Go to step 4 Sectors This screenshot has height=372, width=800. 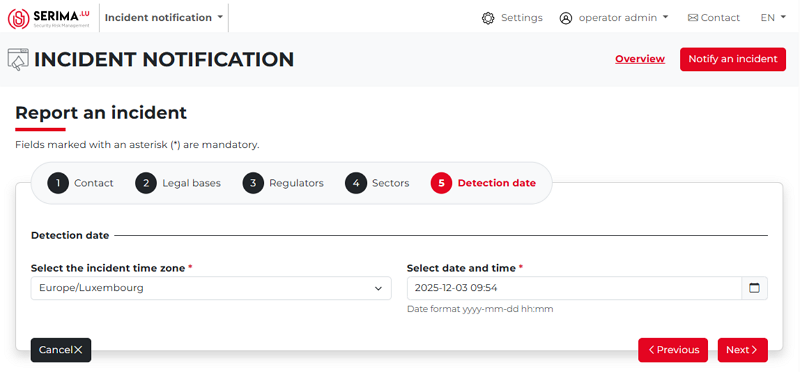pos(377,183)
